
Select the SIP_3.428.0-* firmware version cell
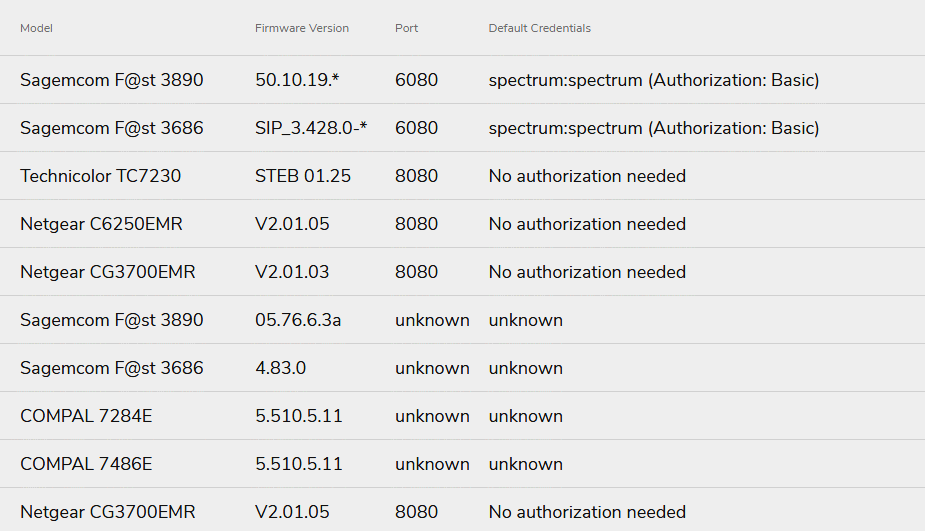pyautogui.click(x=311, y=128)
